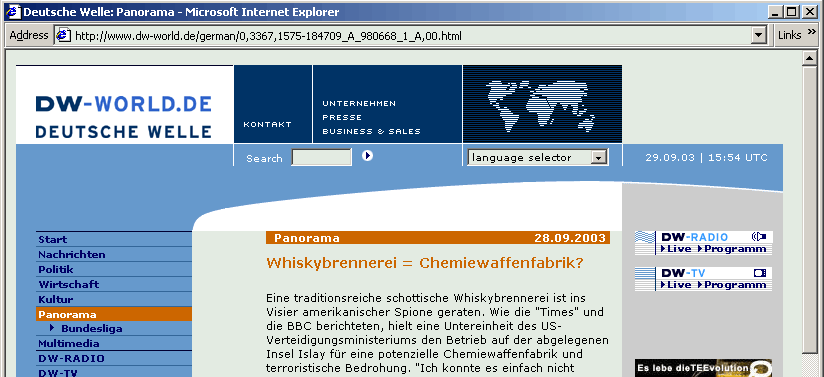Viewport: 824px width, 377px height.
Task: Select the Wirtschaft menu item
Action: click(68, 284)
